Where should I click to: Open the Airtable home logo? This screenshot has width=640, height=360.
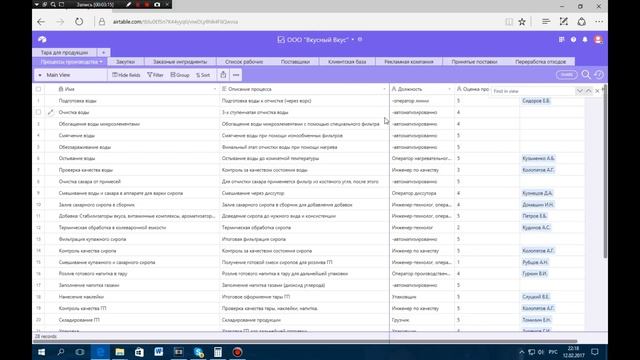[42, 40]
